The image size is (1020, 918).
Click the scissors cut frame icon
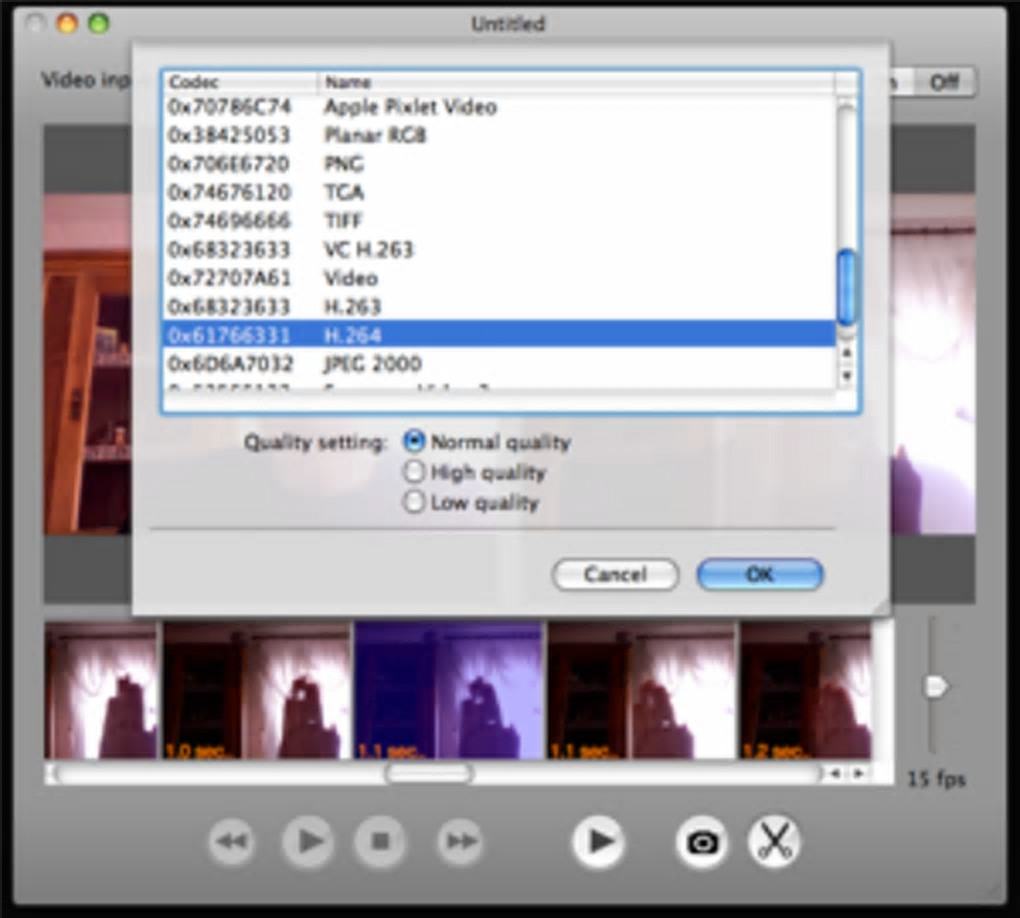click(774, 842)
